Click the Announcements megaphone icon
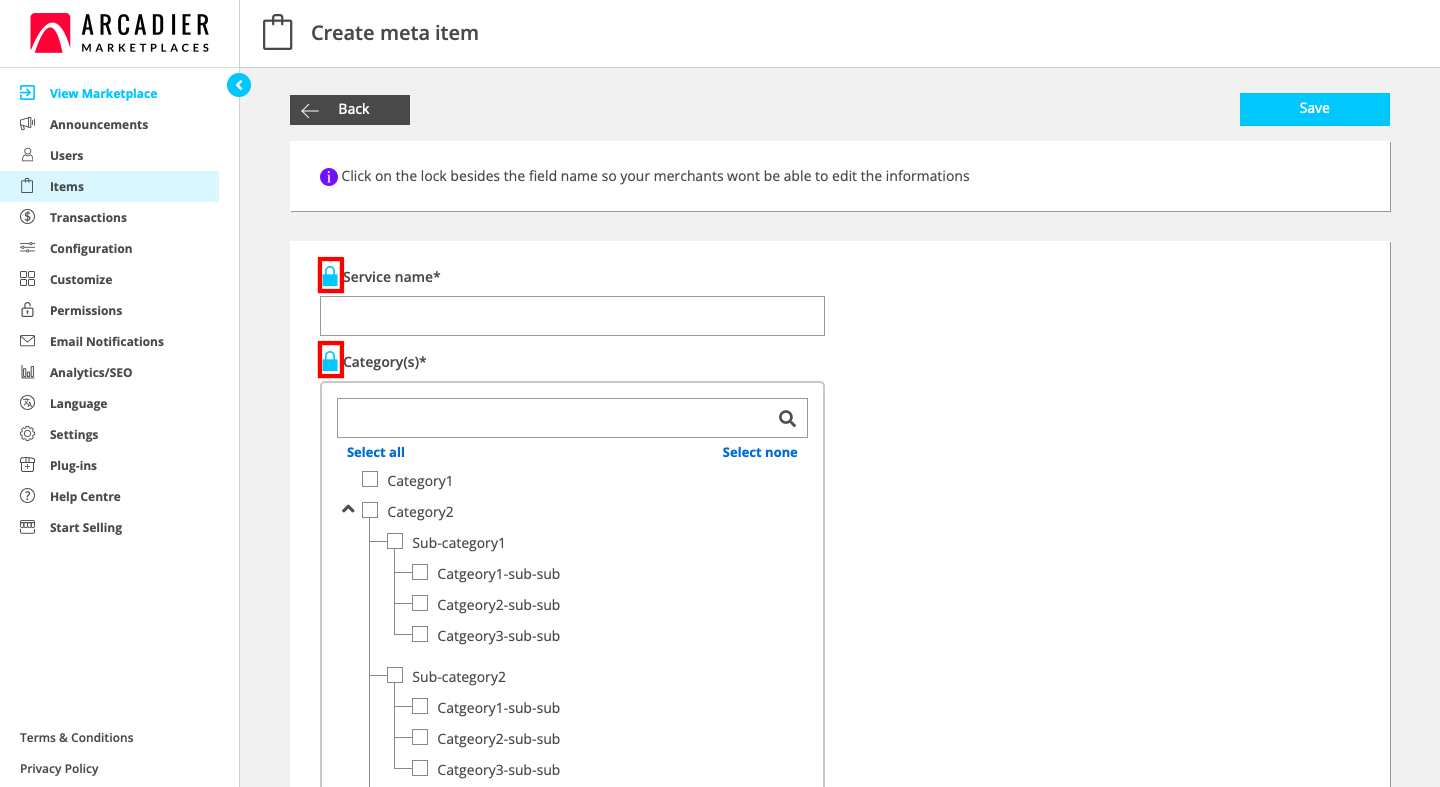The width and height of the screenshot is (1440, 787). click(x=28, y=124)
